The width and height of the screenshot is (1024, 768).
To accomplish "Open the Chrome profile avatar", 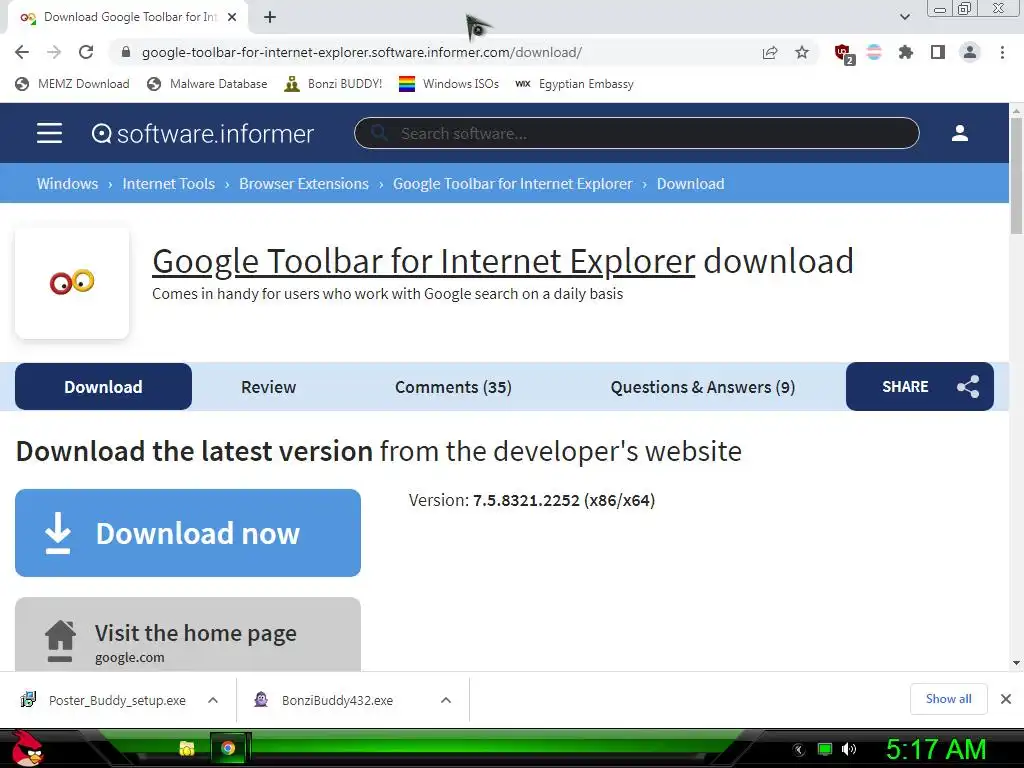I will tap(970, 52).
